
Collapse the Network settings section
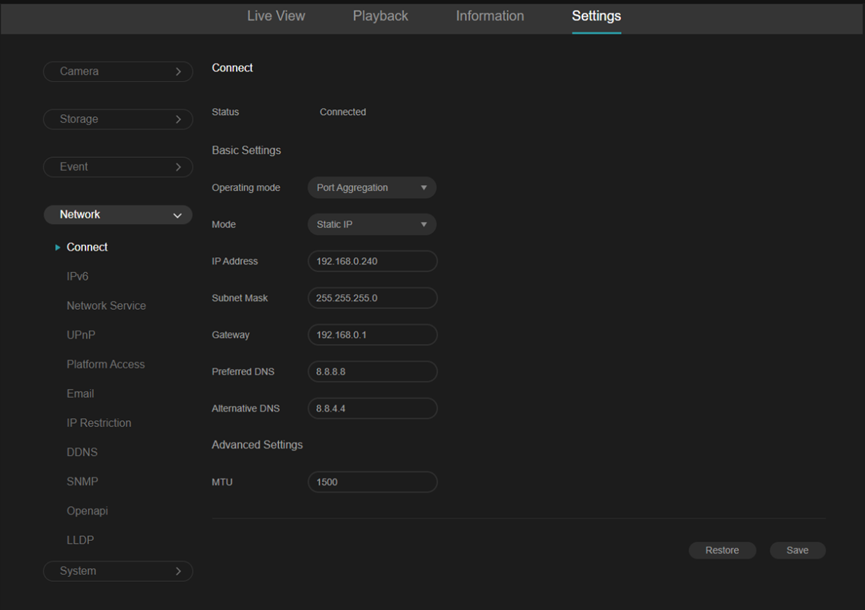click(117, 214)
